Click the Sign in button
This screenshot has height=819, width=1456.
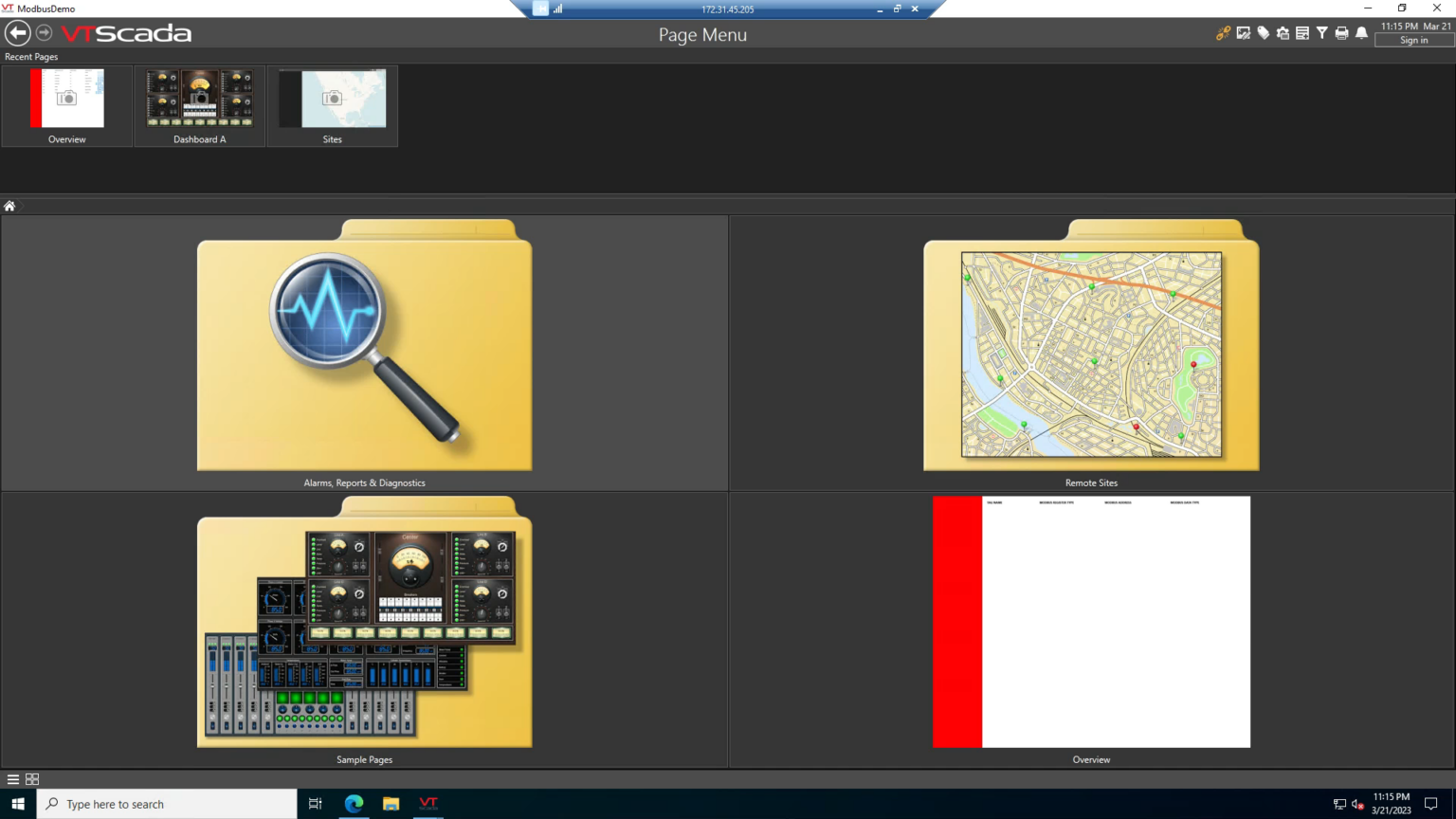(x=1413, y=40)
